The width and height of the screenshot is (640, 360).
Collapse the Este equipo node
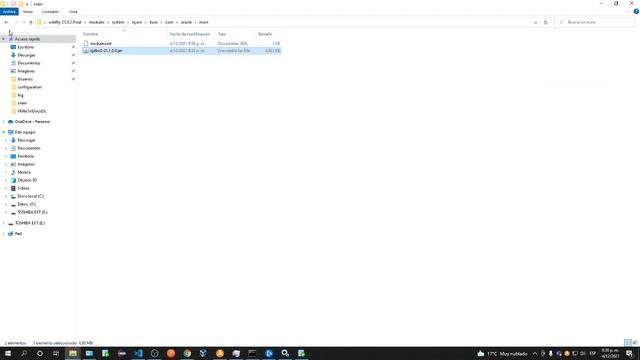[4, 132]
